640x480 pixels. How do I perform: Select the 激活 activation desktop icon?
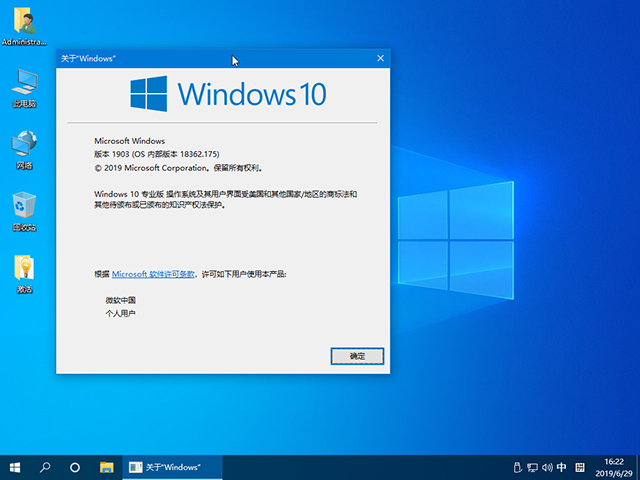(x=24, y=273)
